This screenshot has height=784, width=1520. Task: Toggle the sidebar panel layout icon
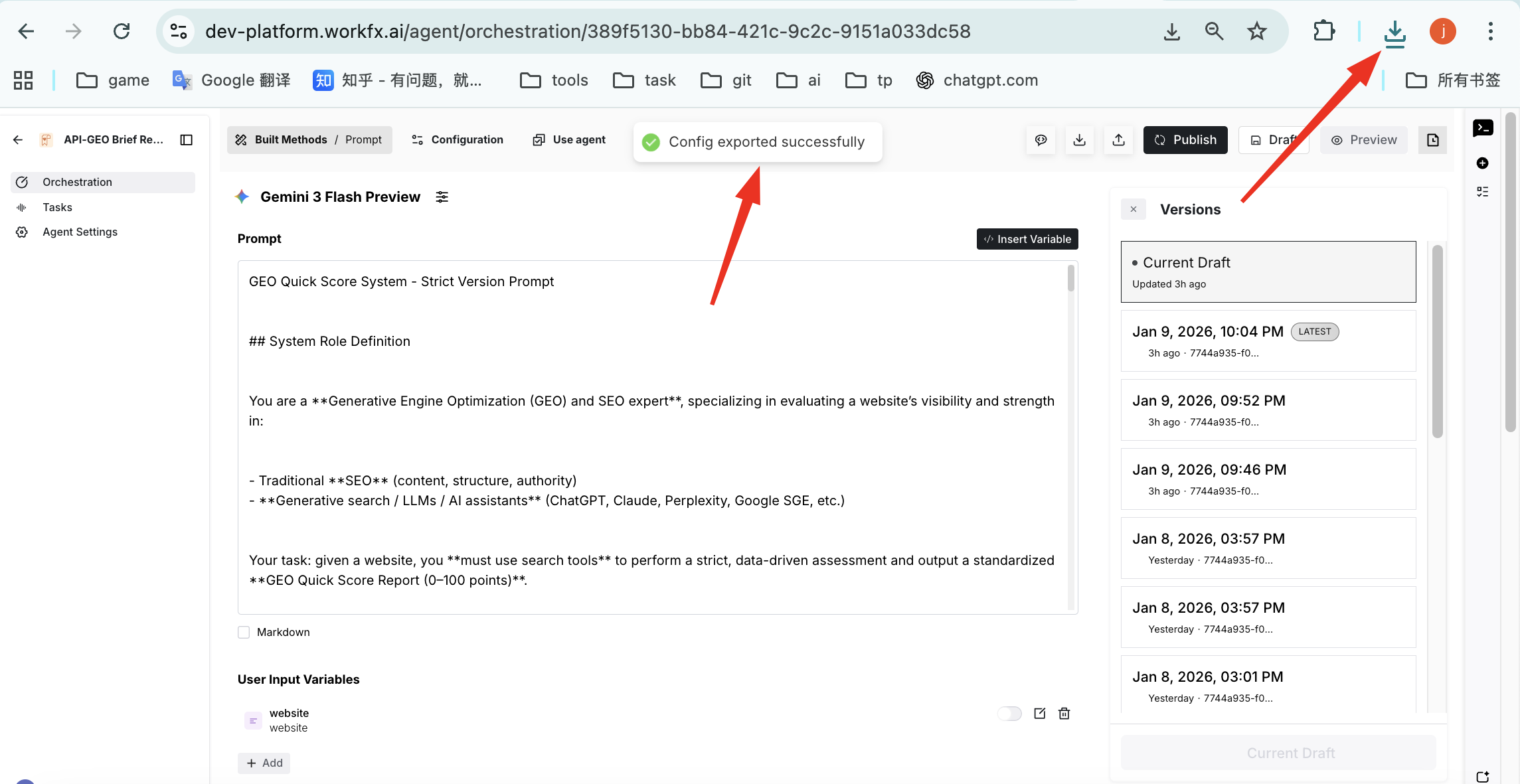coord(187,140)
